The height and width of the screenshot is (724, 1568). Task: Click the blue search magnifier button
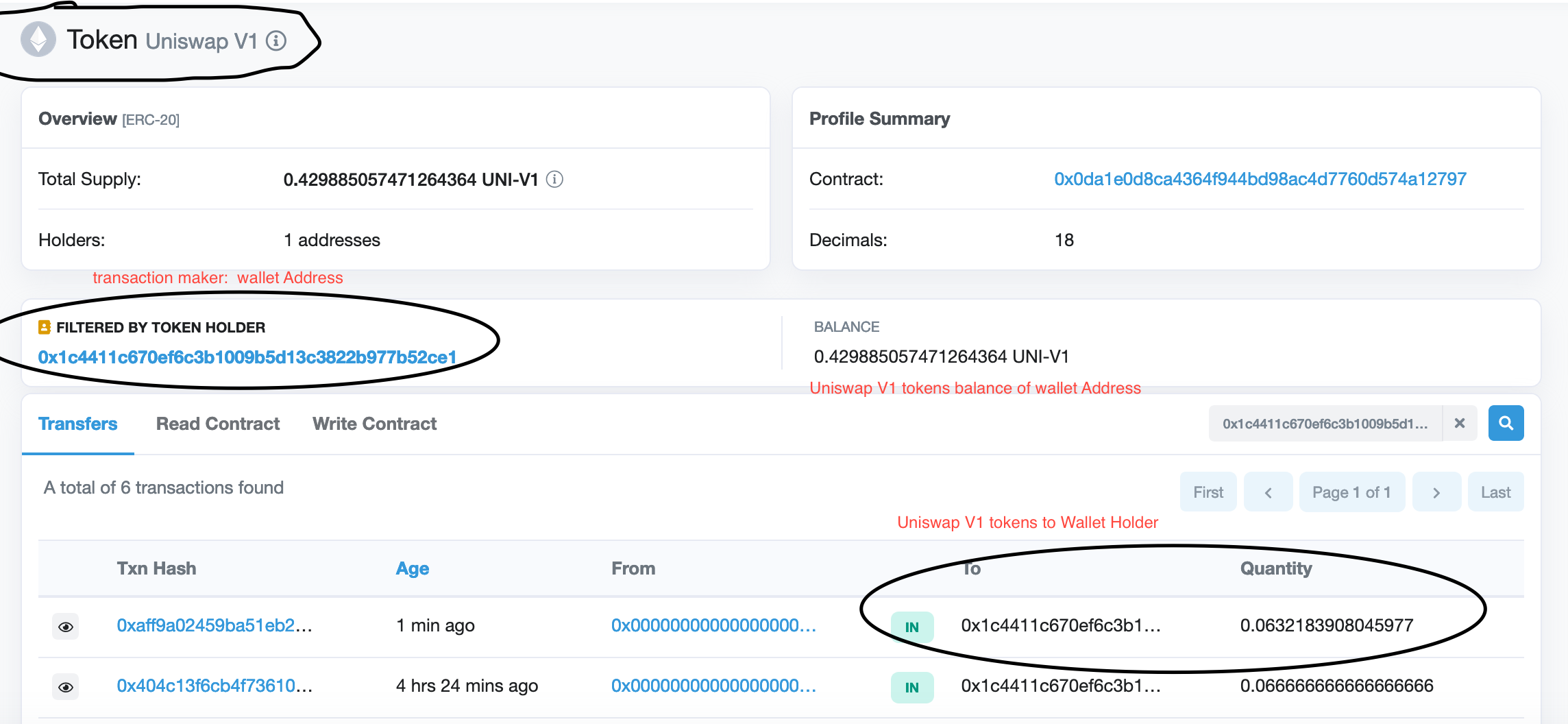pos(1506,423)
